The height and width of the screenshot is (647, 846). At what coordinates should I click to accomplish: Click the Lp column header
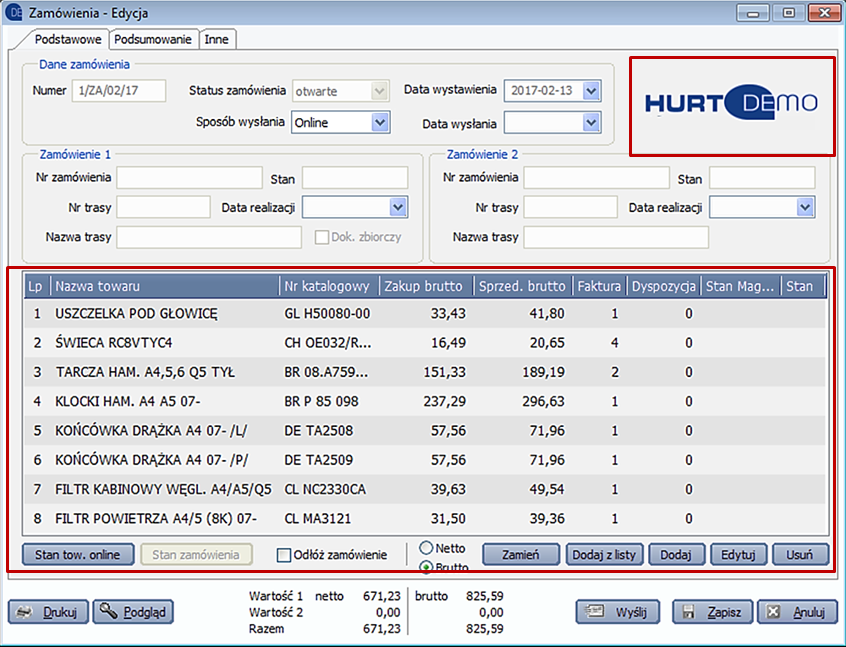(37, 286)
